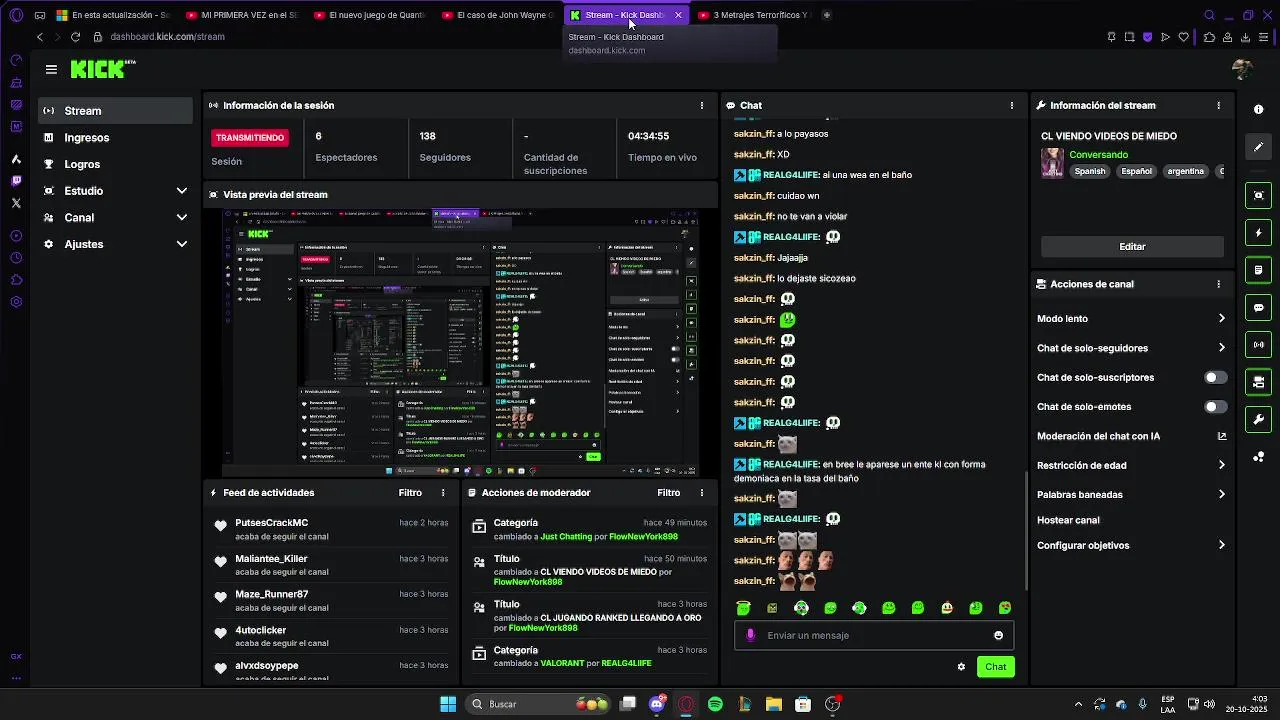Open Filtro in Acciones de moderador

(x=668, y=493)
